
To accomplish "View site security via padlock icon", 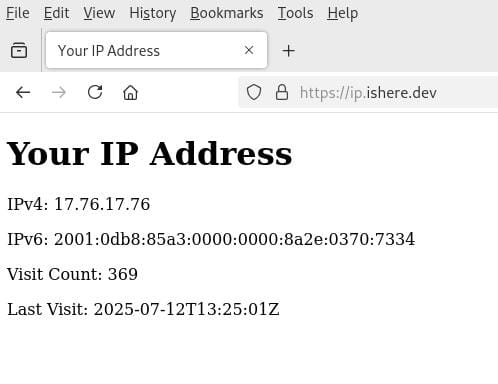I will (282, 92).
